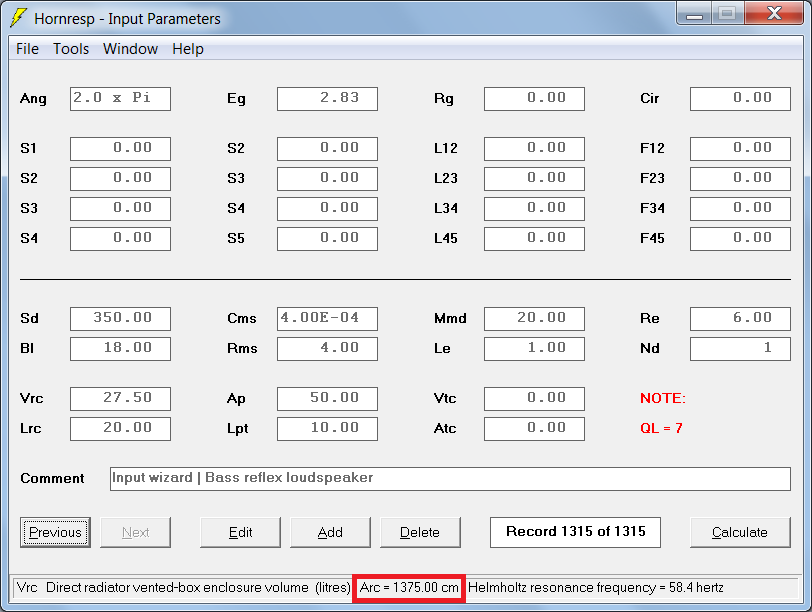The width and height of the screenshot is (812, 612).
Task: Open the Tools menu
Action: pyautogui.click(x=71, y=49)
